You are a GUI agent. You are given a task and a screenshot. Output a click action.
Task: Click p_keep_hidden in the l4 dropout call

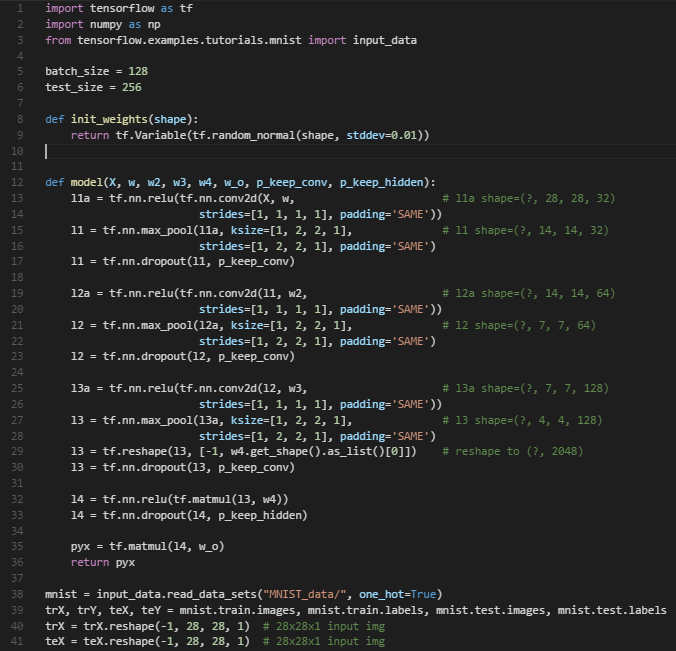click(264, 515)
